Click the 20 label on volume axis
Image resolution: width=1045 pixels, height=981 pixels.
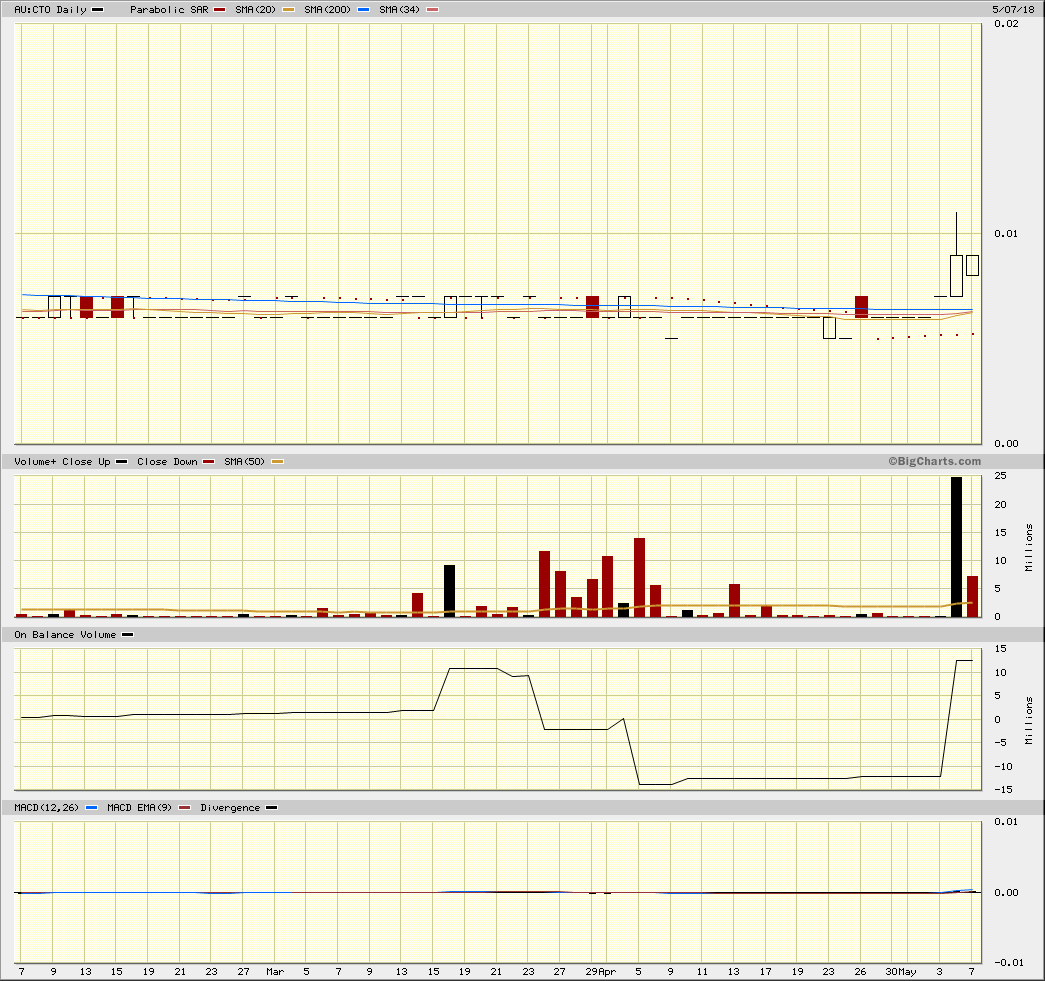[1000, 504]
